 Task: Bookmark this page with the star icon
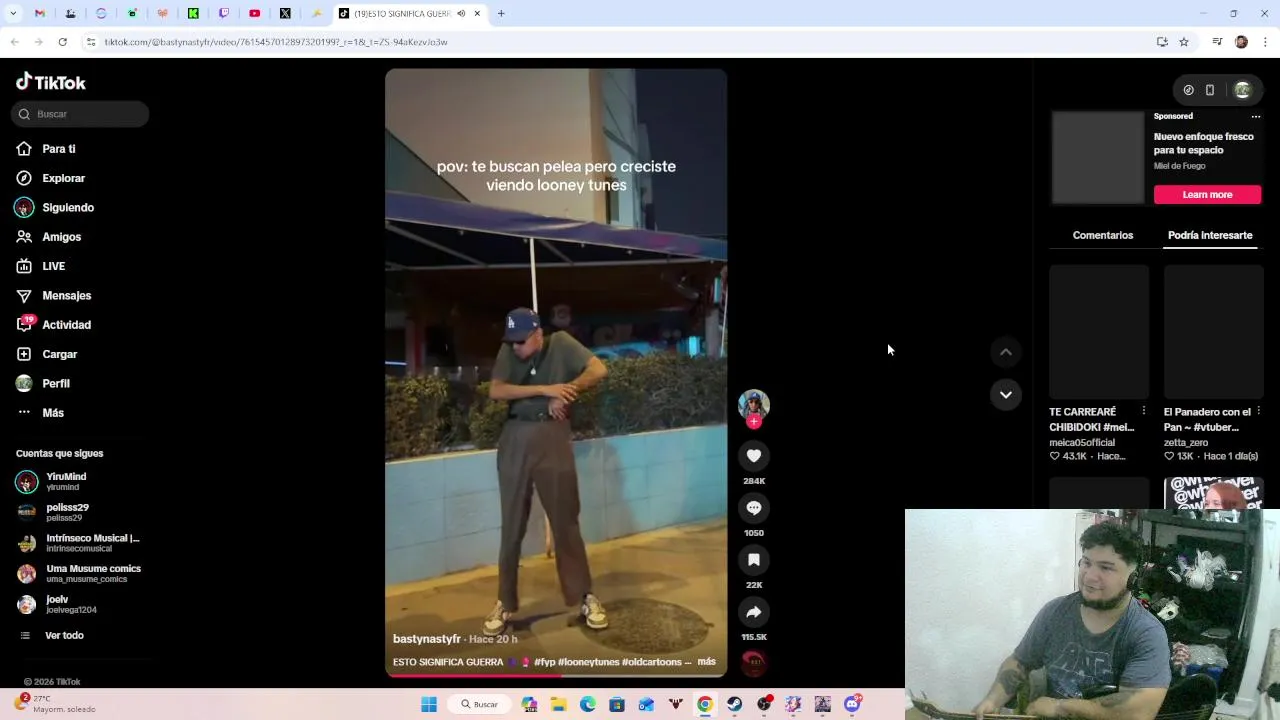[1184, 42]
